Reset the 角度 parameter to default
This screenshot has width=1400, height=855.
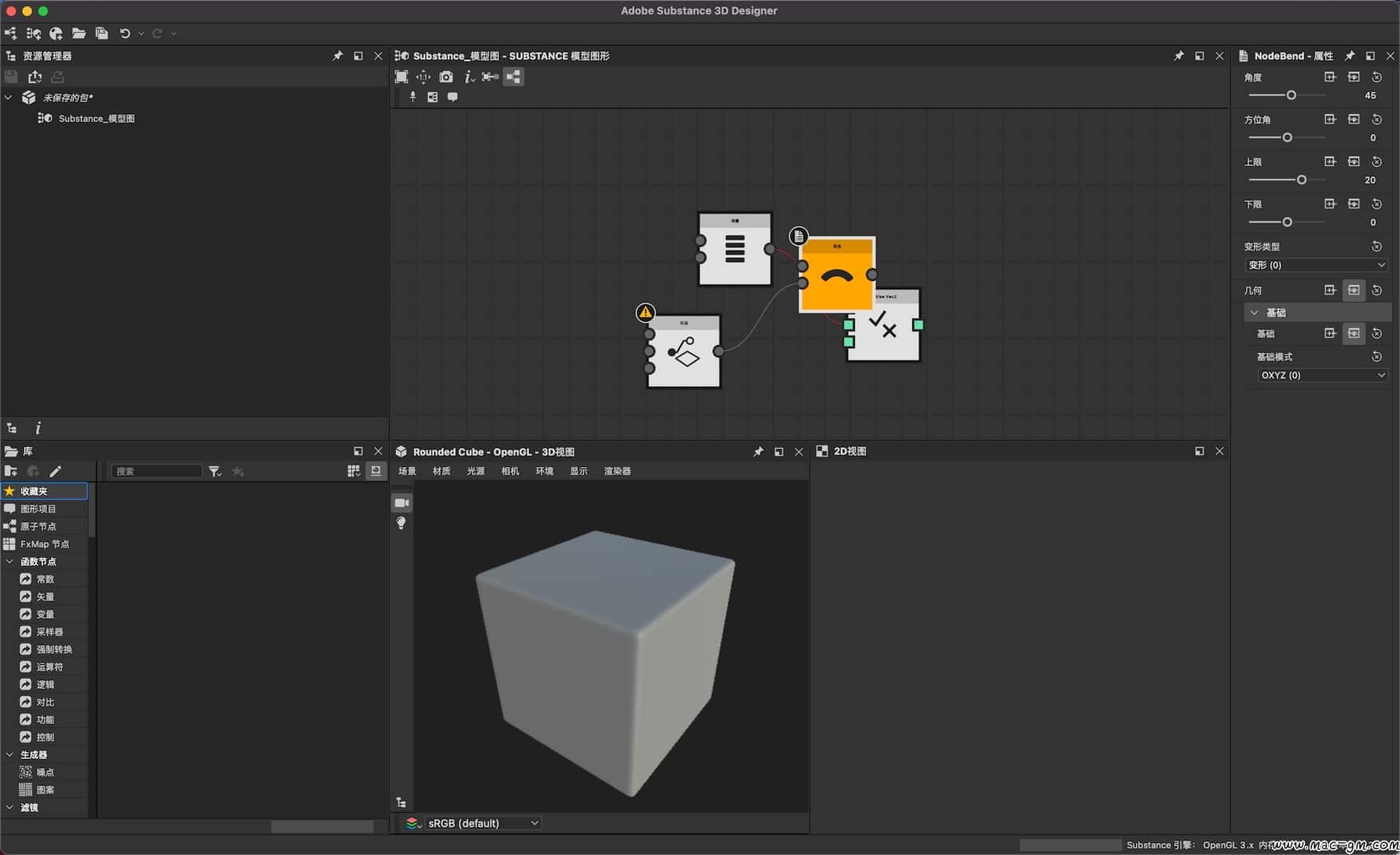[1377, 77]
